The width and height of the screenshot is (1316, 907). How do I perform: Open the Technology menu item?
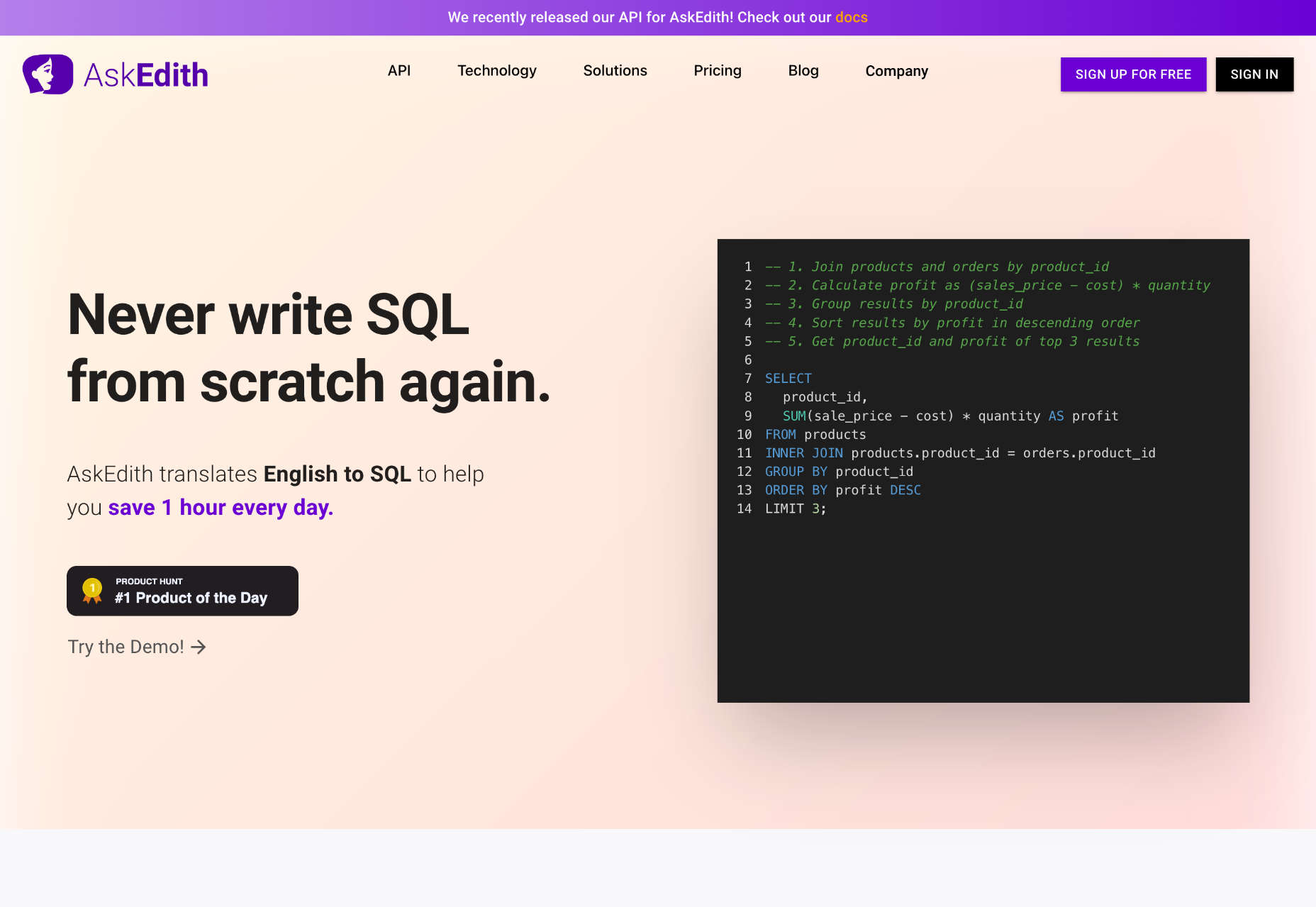(497, 70)
